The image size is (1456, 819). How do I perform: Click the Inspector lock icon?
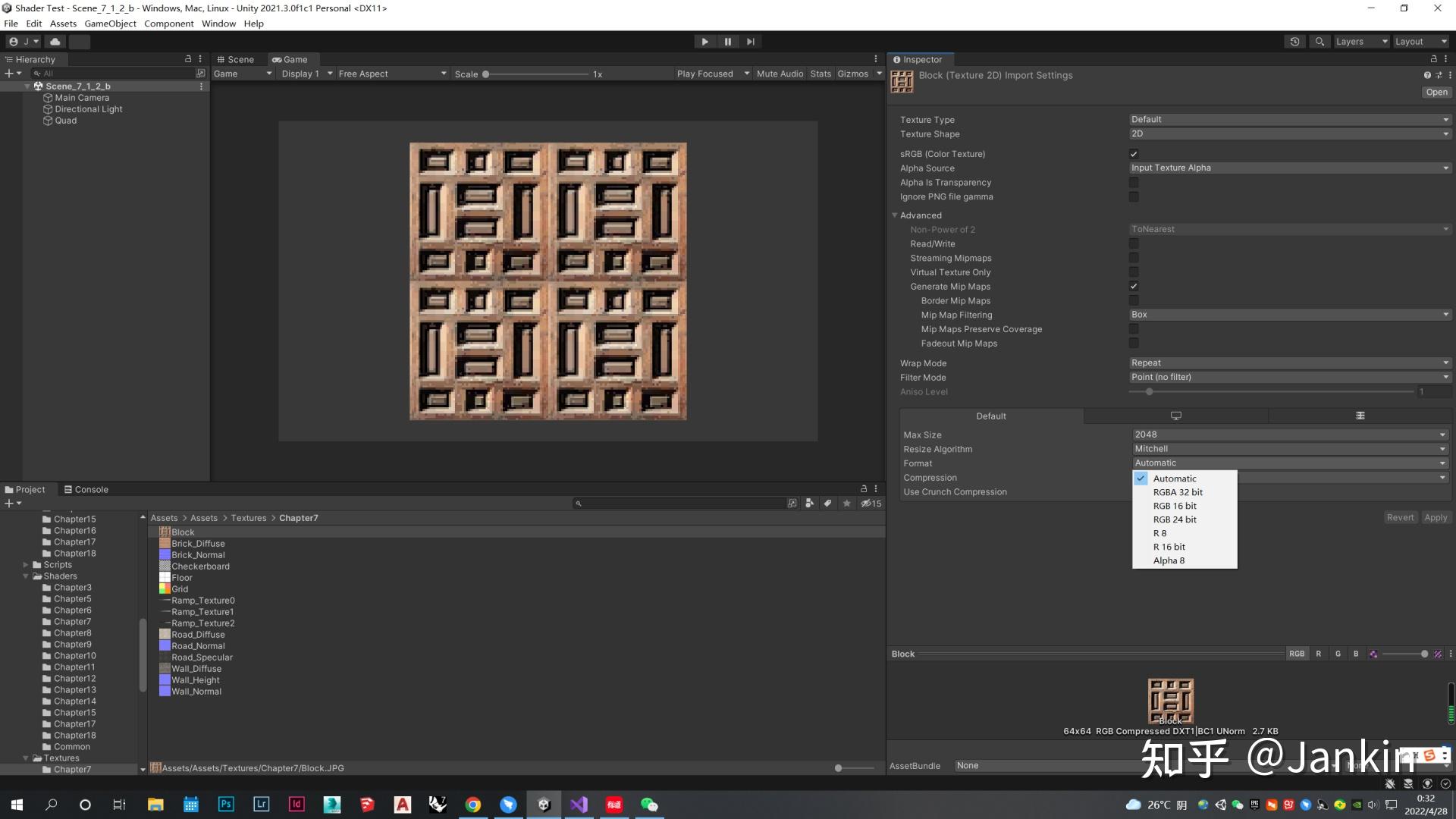tap(1432, 58)
